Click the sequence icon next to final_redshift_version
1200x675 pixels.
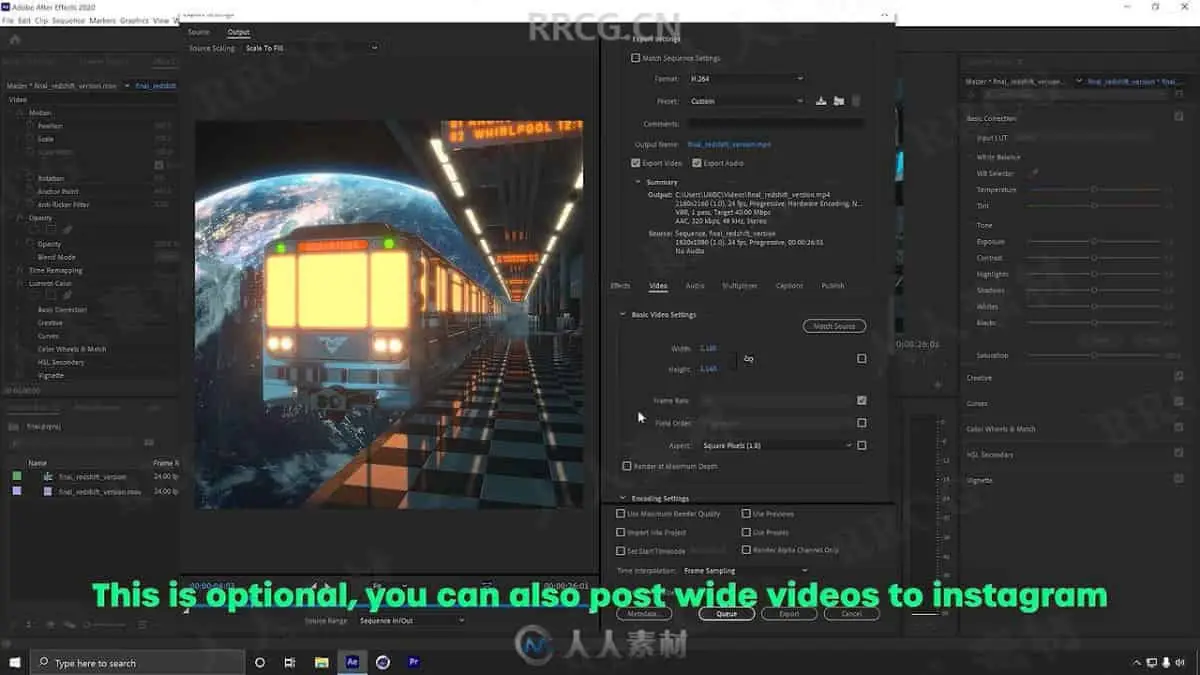(x=48, y=477)
